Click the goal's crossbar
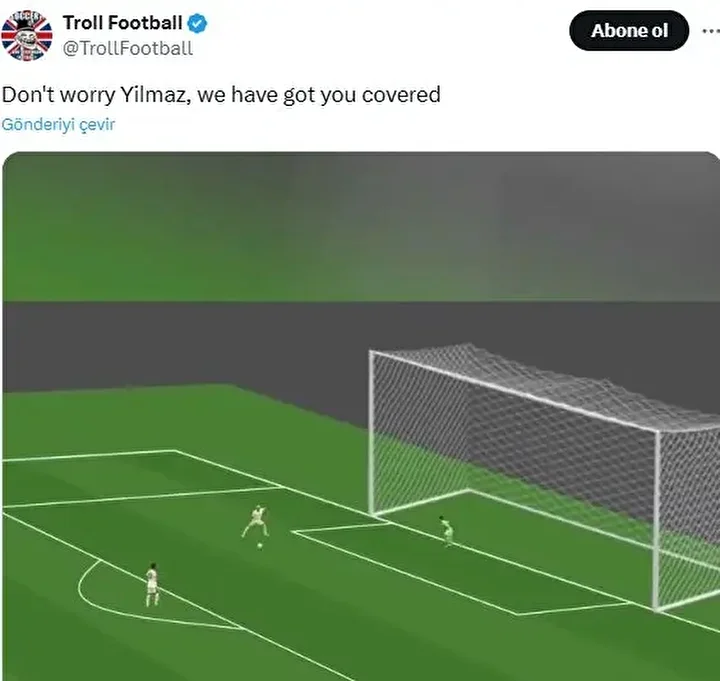 510,390
